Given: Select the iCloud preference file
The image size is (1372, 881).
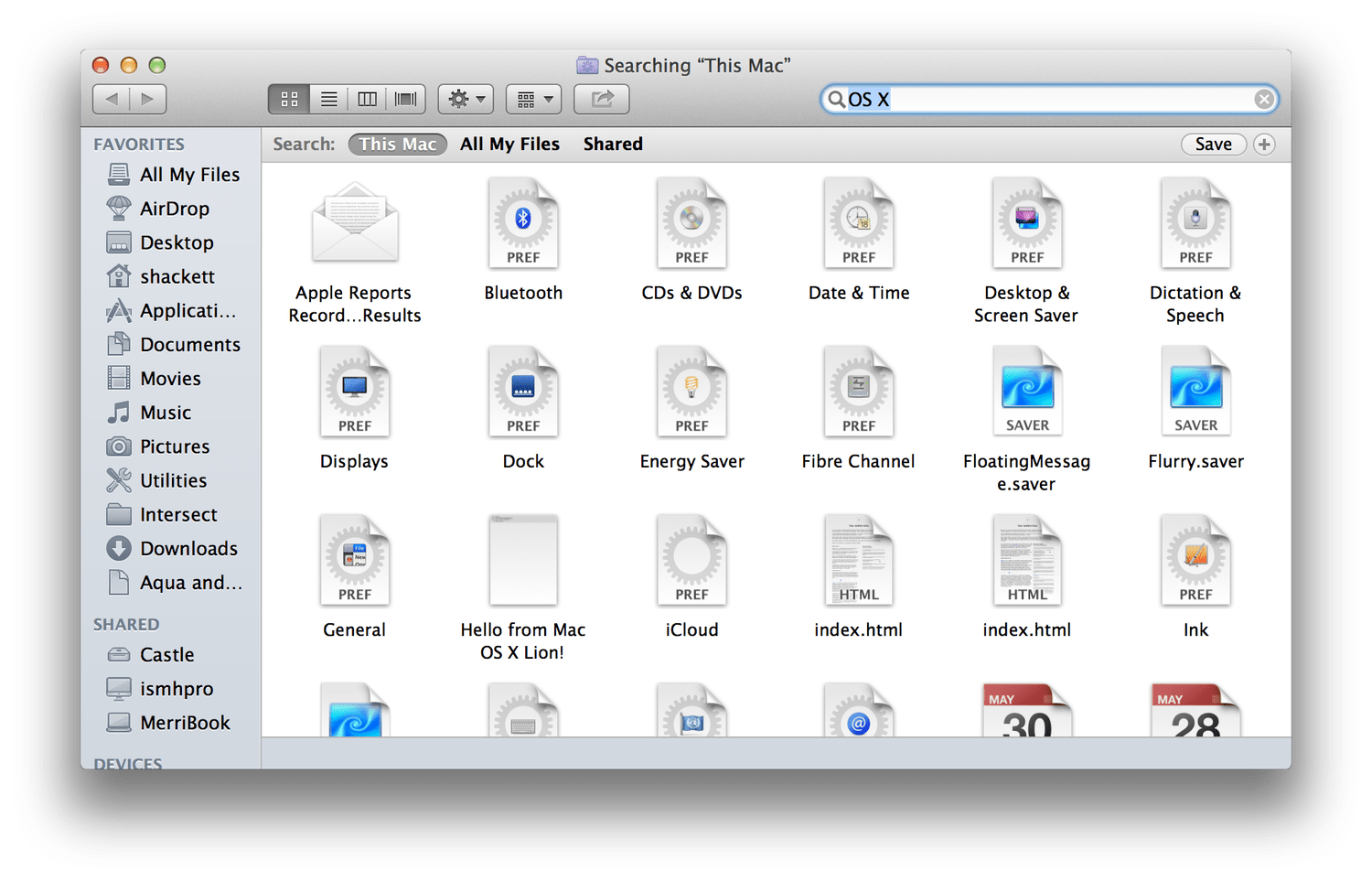Looking at the screenshot, I should pyautogui.click(x=691, y=577).
